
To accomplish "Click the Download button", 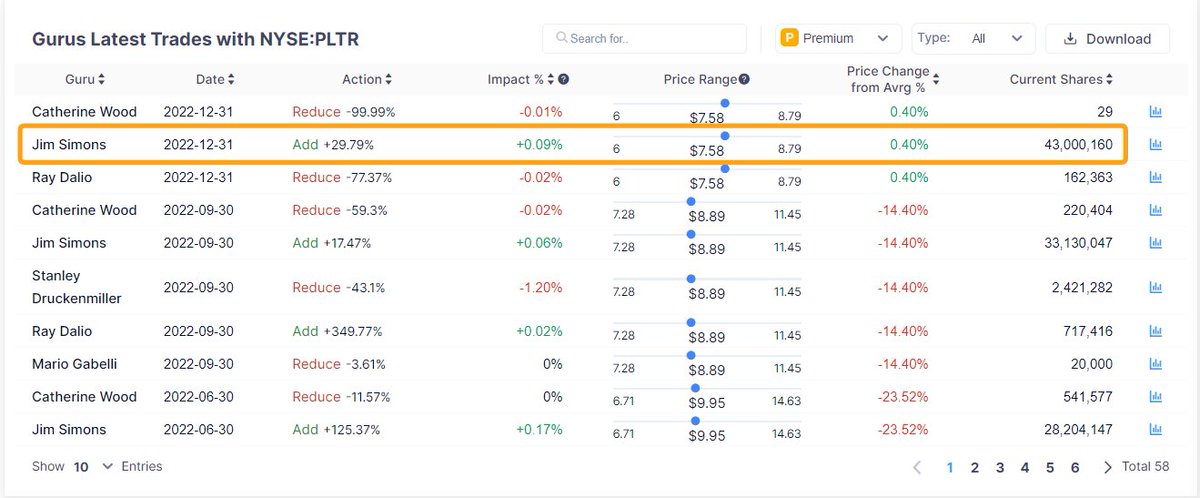I will click(1107, 39).
